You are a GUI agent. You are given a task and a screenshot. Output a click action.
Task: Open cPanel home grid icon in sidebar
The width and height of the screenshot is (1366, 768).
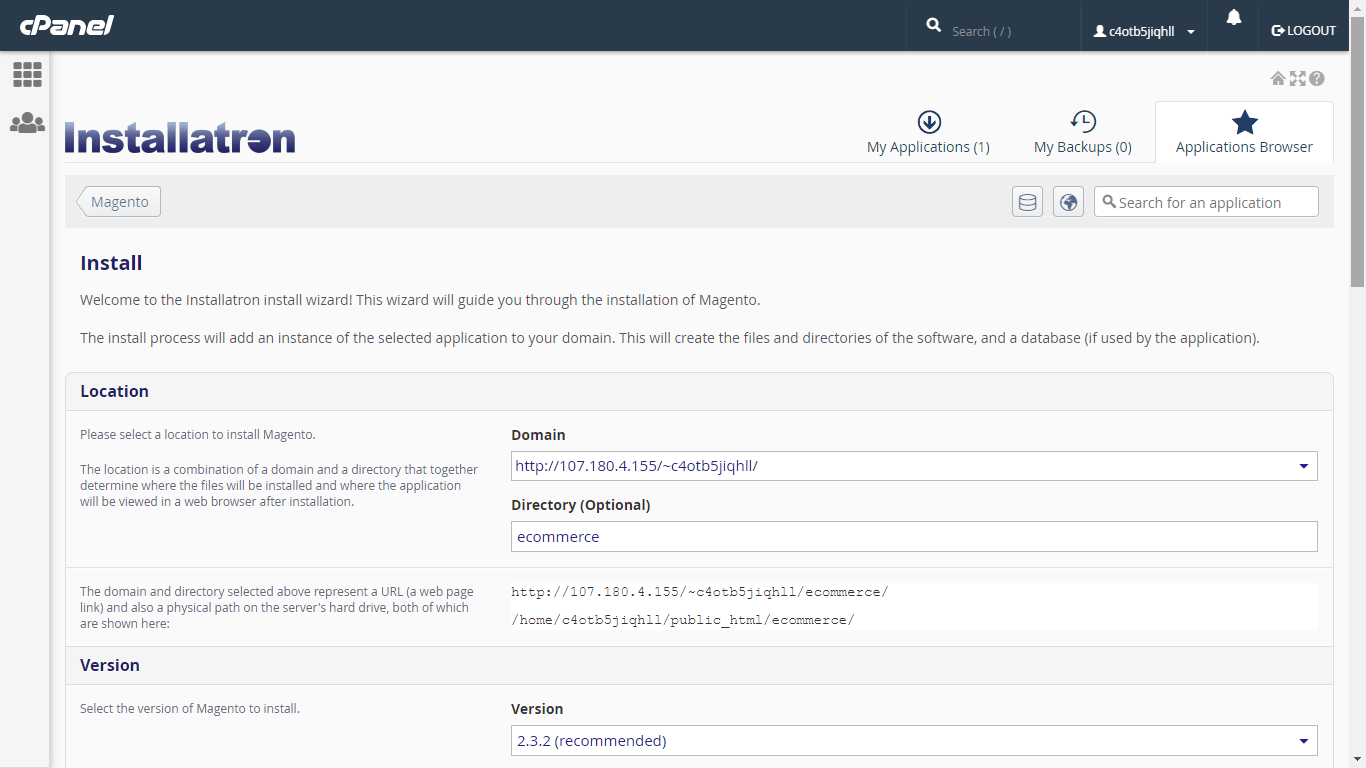[x=27, y=74]
